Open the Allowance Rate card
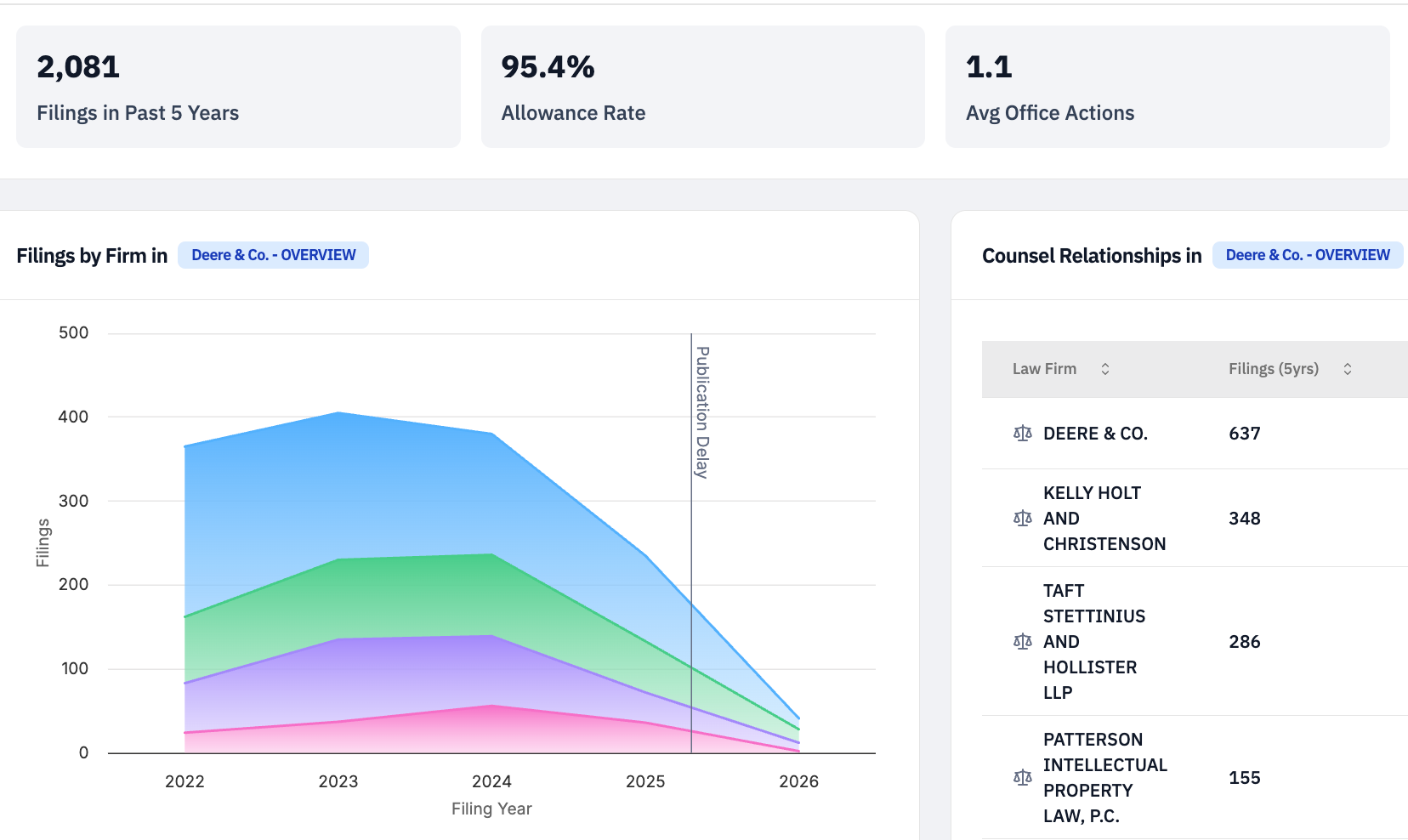The width and height of the screenshot is (1408, 840). [x=703, y=87]
